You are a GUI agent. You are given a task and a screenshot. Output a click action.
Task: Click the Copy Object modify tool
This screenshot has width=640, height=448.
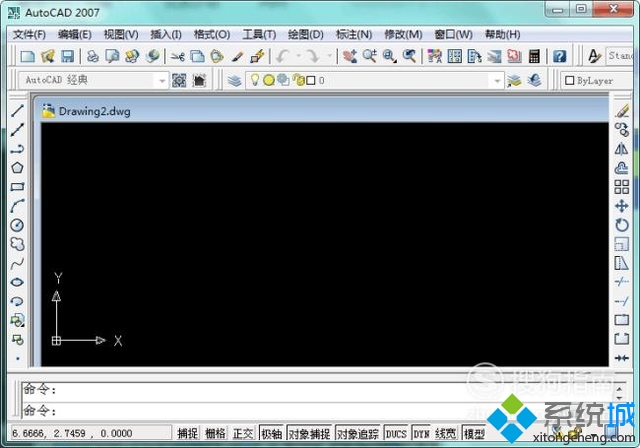[622, 130]
